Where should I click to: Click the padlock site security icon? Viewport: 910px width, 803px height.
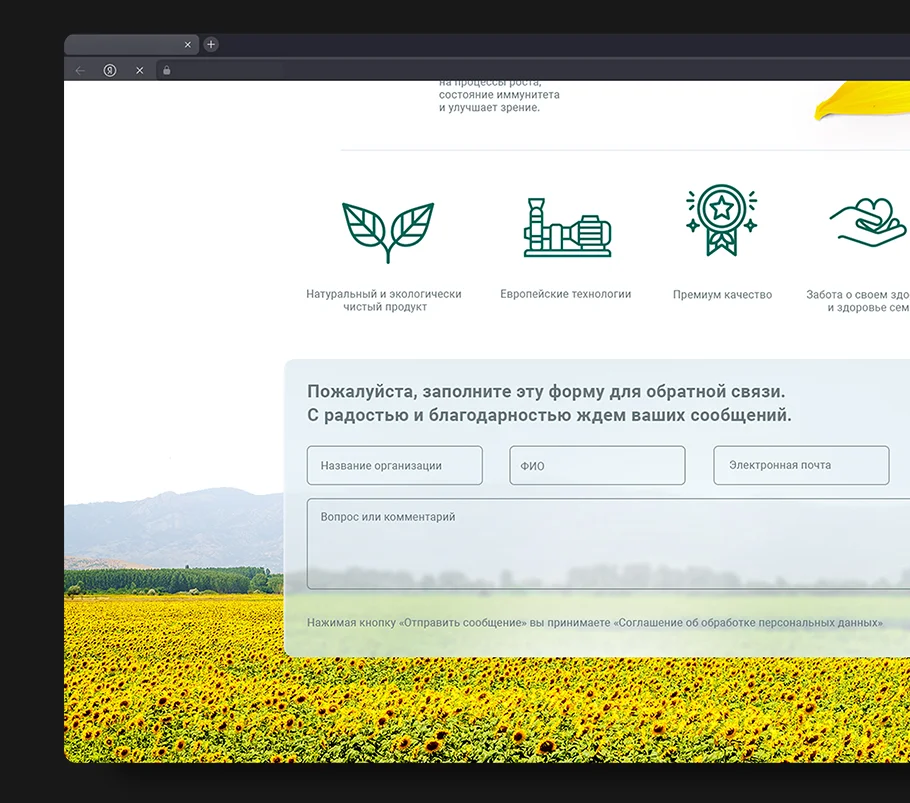pos(167,70)
